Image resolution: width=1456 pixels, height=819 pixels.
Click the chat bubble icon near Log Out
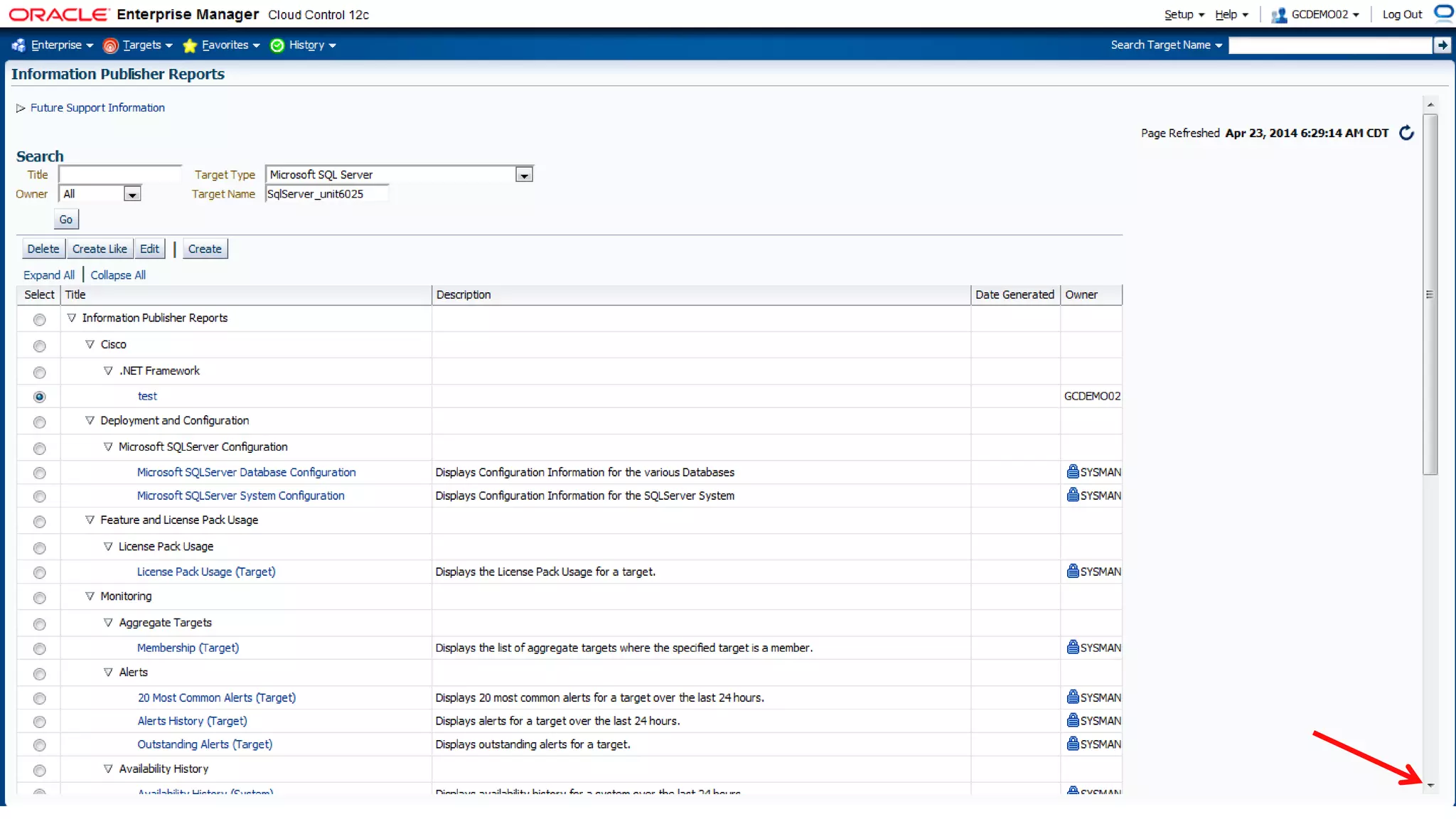click(1444, 12)
